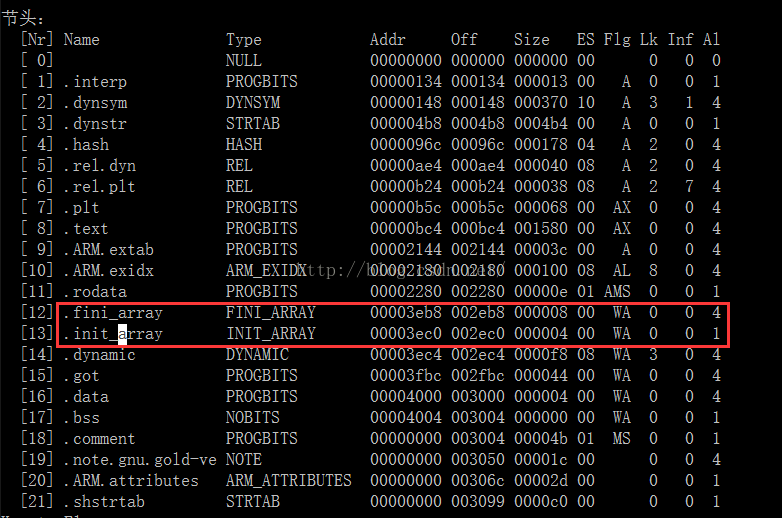Select the NOTE type value
Screen dimensions: 782x518
pyautogui.click(x=244, y=460)
